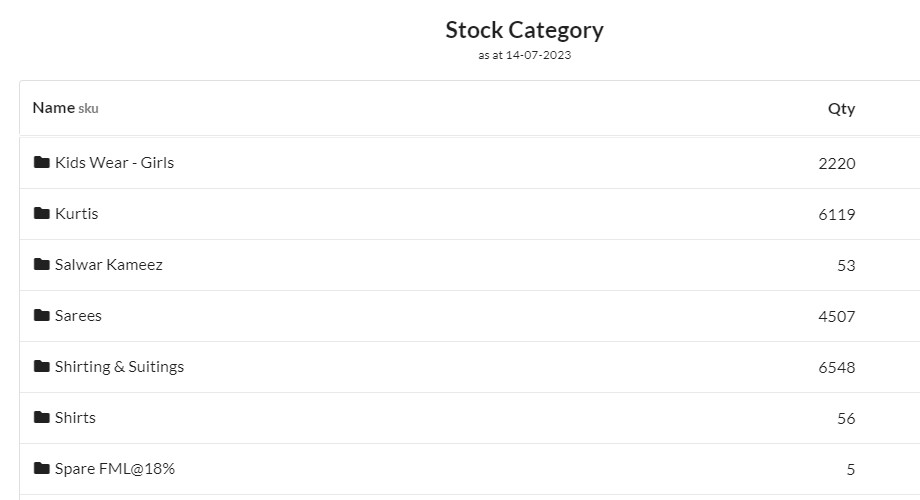The image size is (920, 500).
Task: Click the Sarees folder icon
Action: [42, 315]
